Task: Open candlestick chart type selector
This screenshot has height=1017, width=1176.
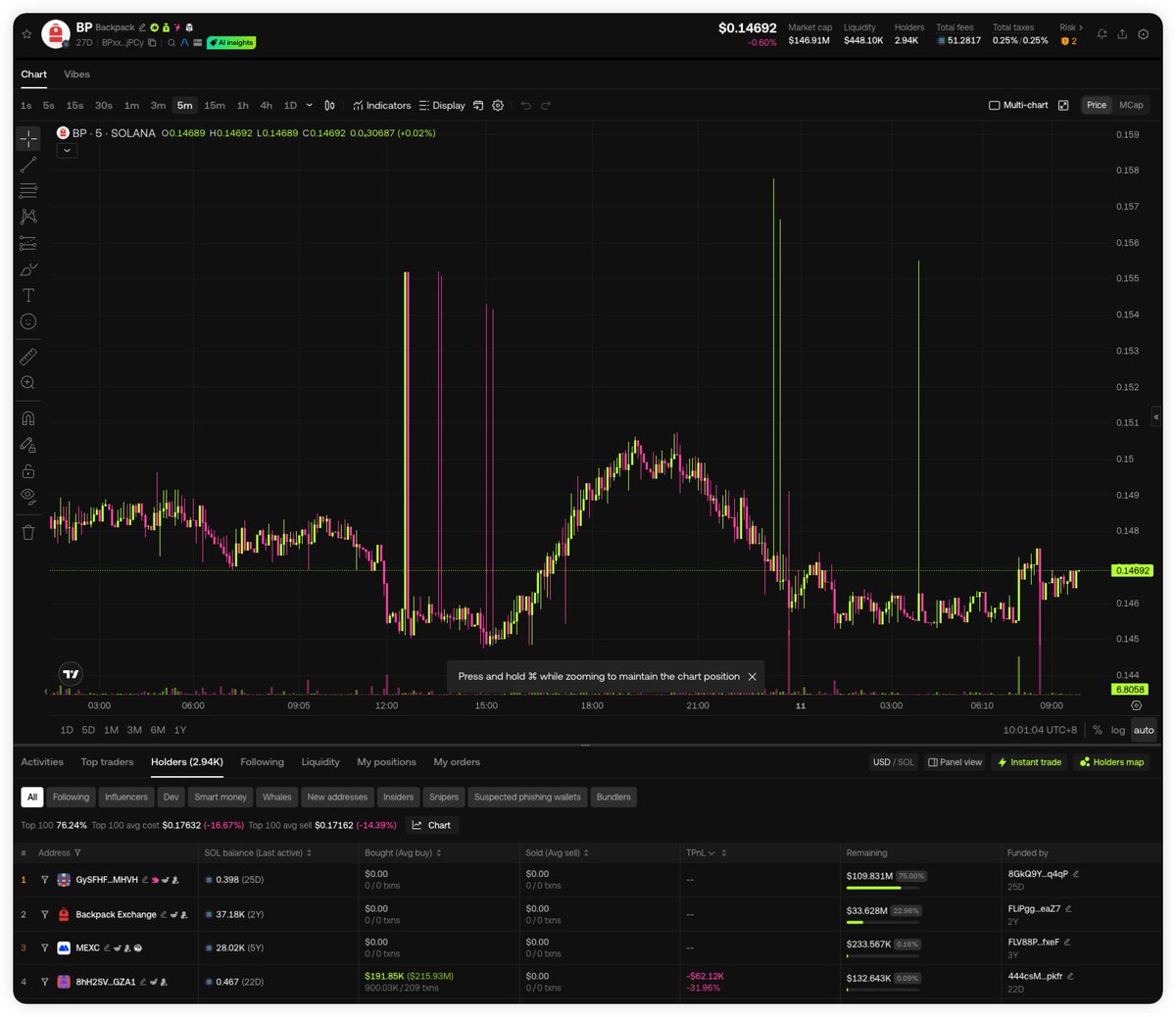Action: (x=329, y=106)
